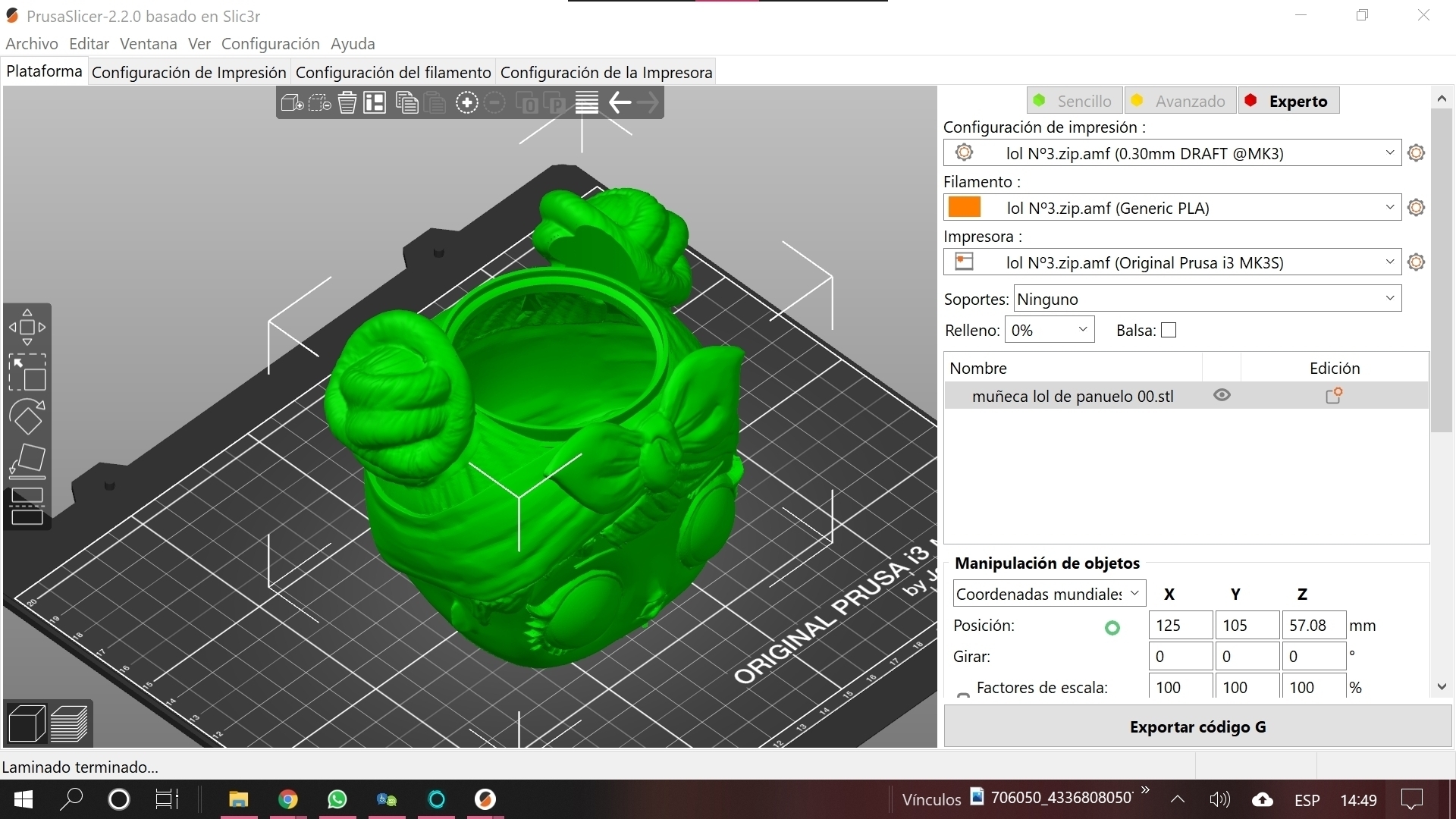The image size is (1456, 819).
Task: Select the Place on face tool
Action: pyautogui.click(x=27, y=461)
